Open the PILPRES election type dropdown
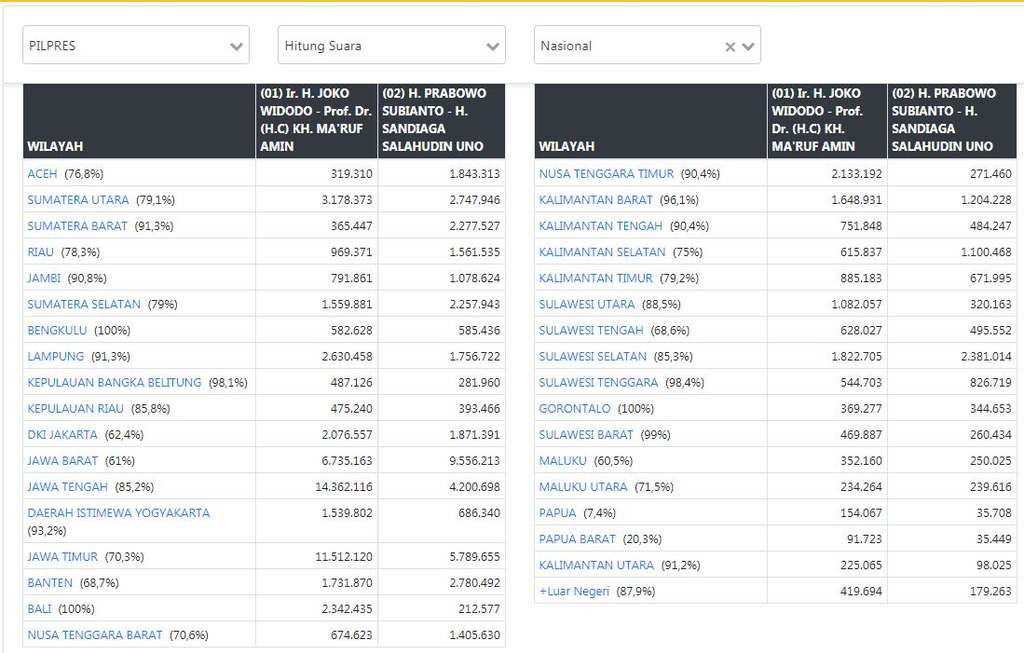 (x=136, y=45)
